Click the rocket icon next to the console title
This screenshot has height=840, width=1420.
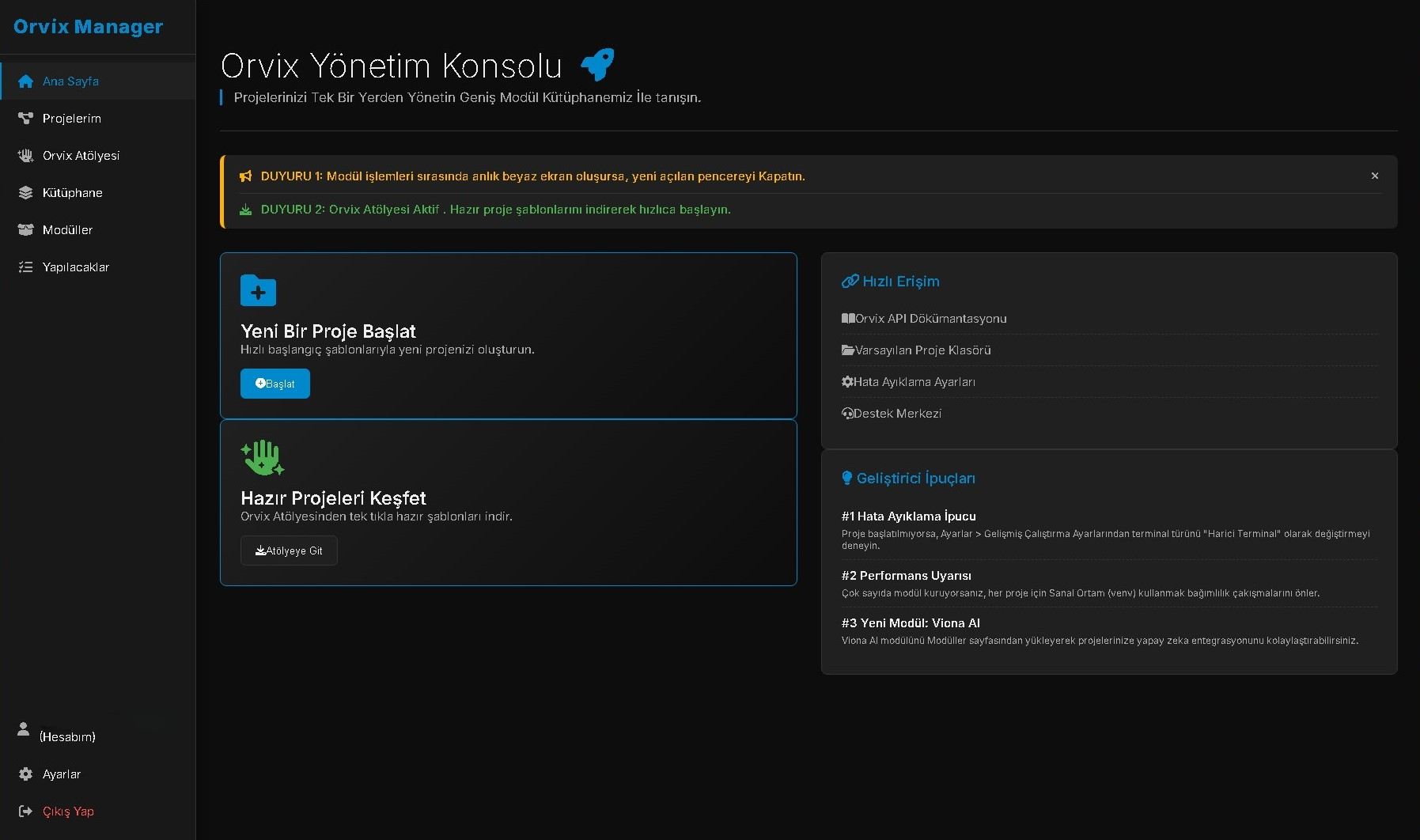596,64
